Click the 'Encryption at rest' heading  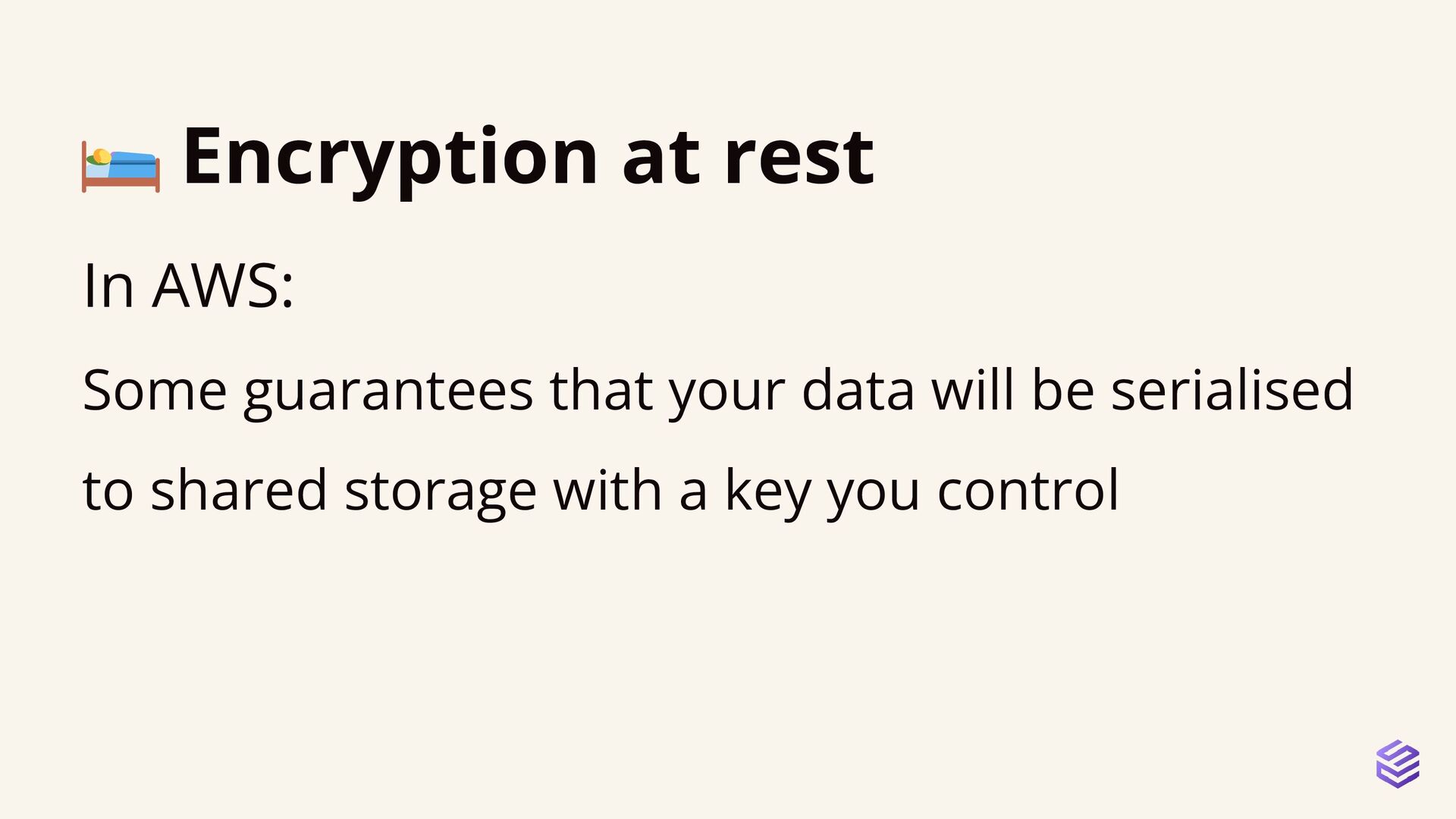529,159
